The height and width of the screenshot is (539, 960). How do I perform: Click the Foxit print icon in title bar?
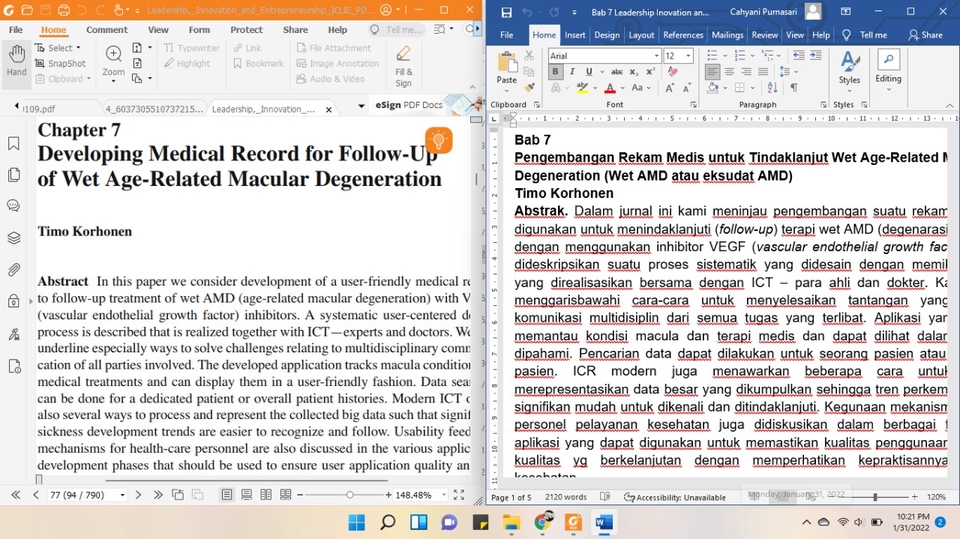coord(64,10)
